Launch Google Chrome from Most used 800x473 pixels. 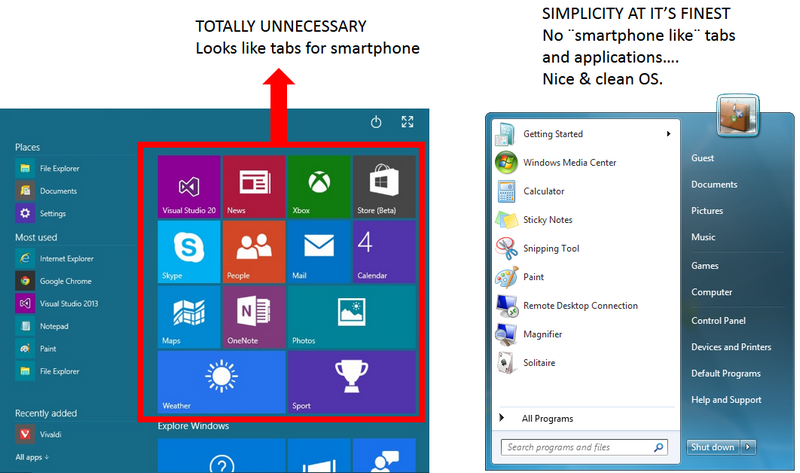coord(54,281)
